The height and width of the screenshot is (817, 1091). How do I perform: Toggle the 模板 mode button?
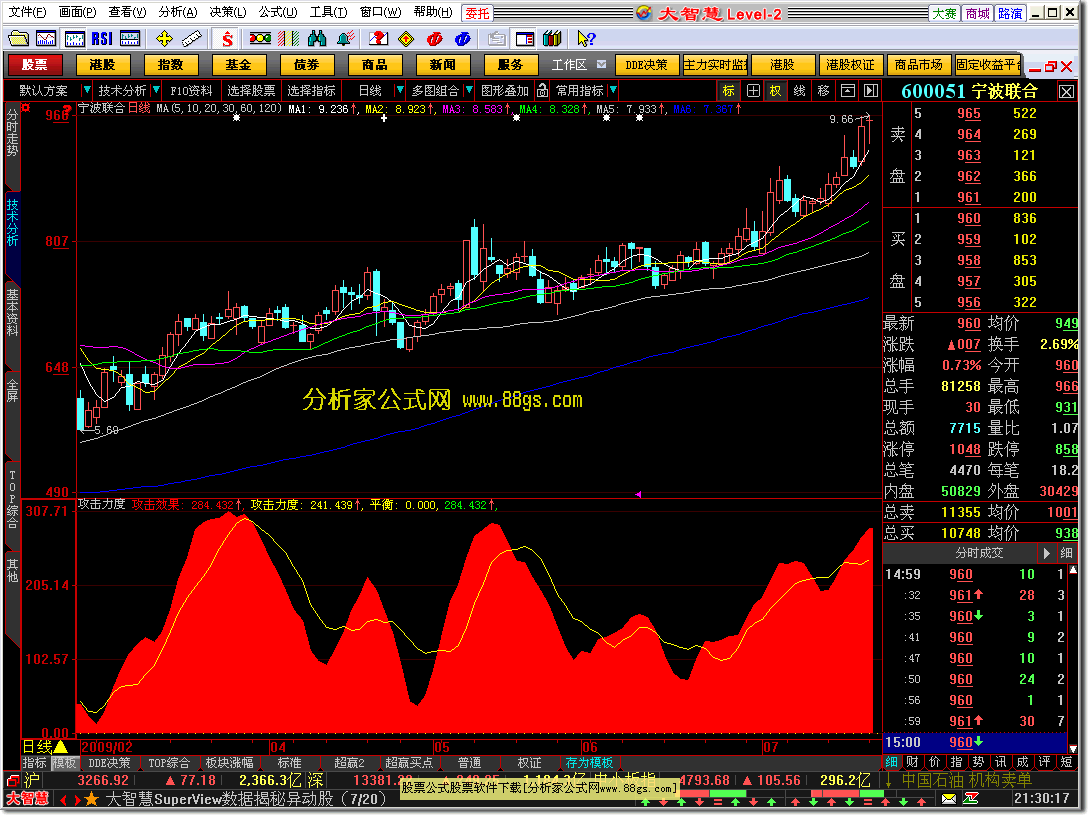click(65, 763)
